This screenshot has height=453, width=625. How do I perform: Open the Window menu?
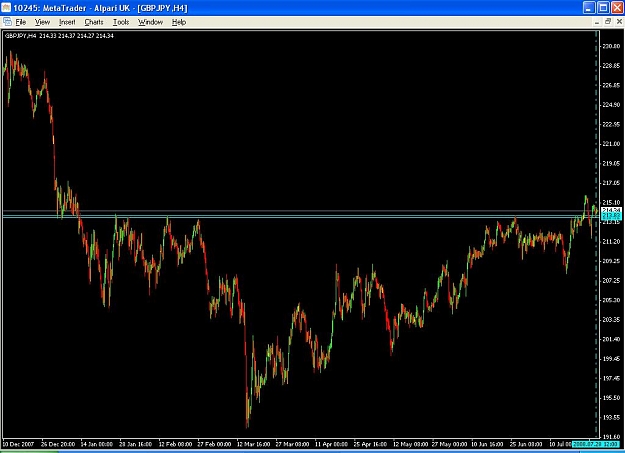click(150, 22)
